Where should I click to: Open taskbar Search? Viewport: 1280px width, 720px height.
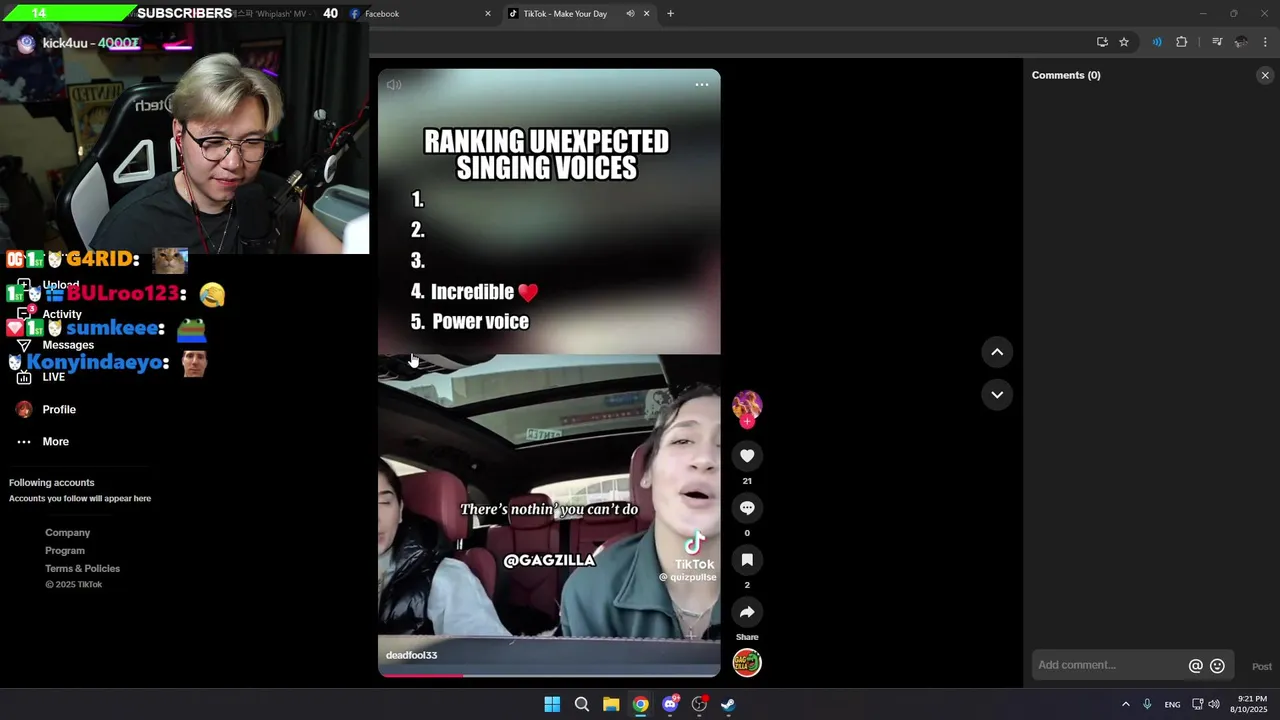click(582, 704)
